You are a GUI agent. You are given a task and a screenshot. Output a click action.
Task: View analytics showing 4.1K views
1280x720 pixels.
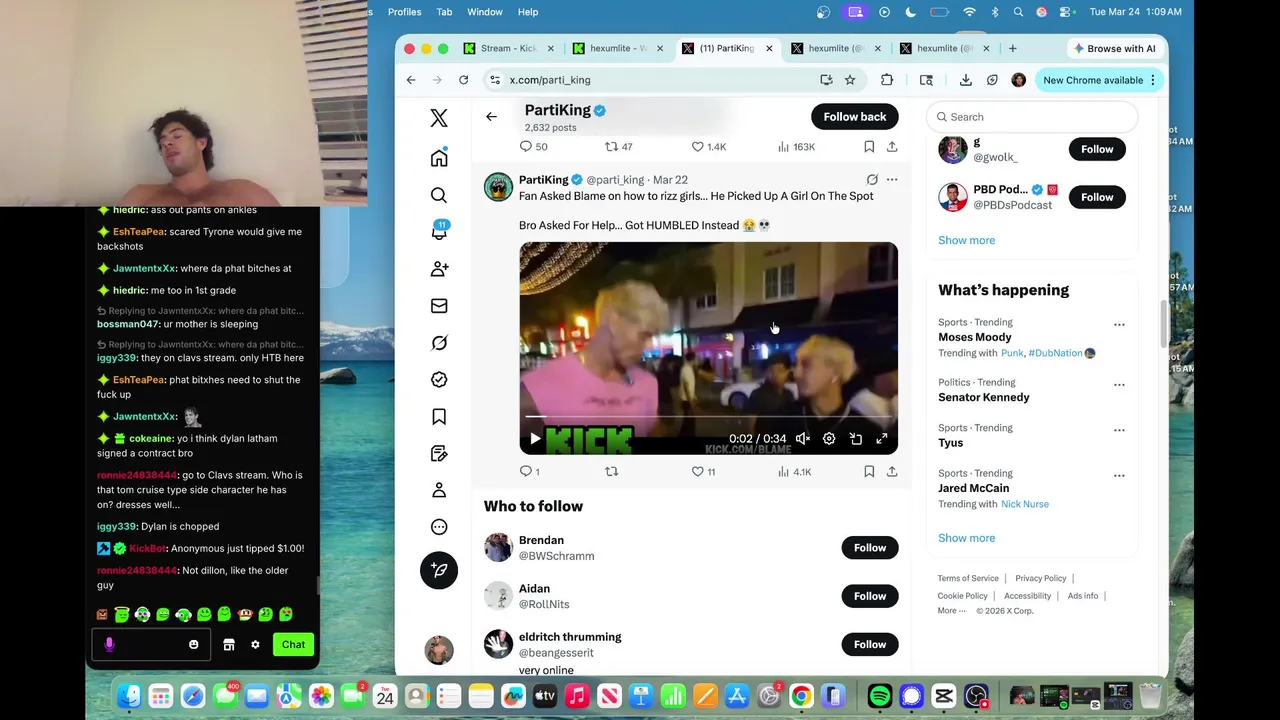(794, 471)
